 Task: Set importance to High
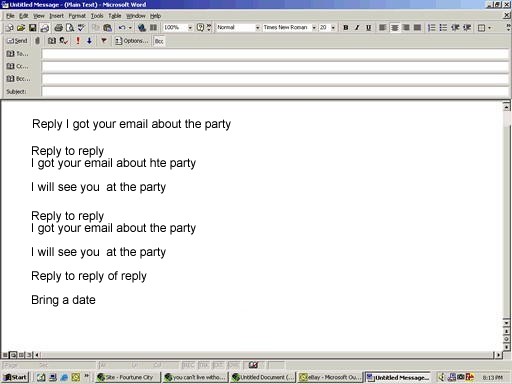(x=78, y=41)
